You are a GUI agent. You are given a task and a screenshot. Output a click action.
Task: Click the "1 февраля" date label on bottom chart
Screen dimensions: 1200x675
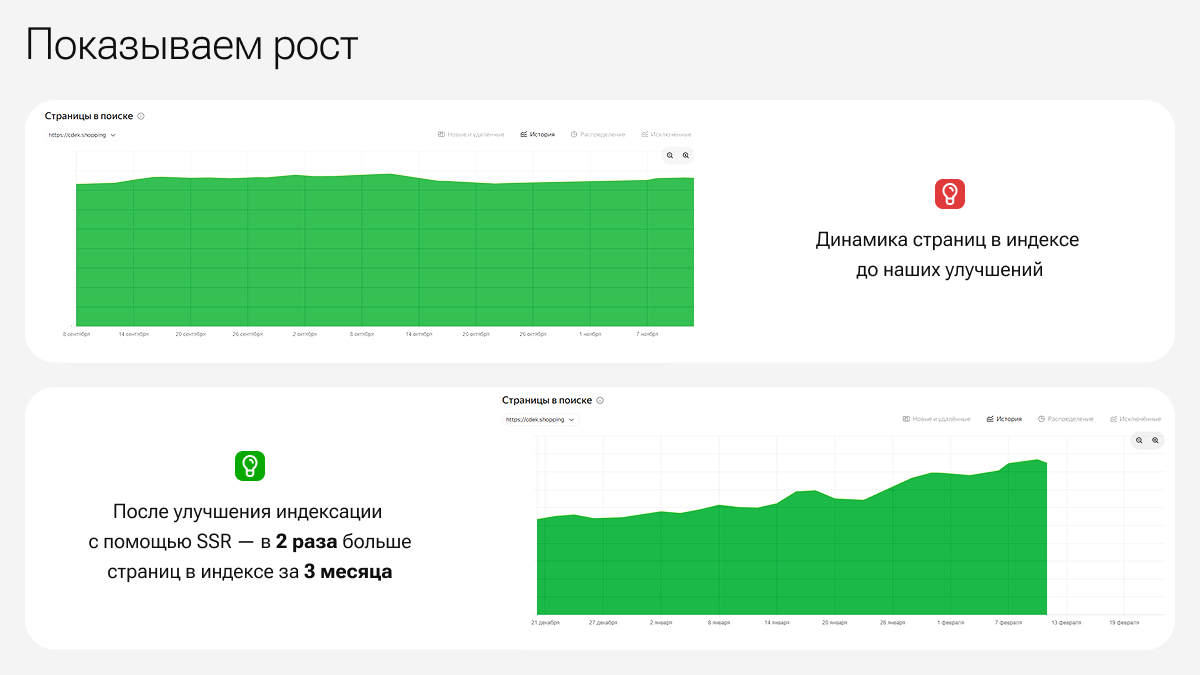coord(950,622)
